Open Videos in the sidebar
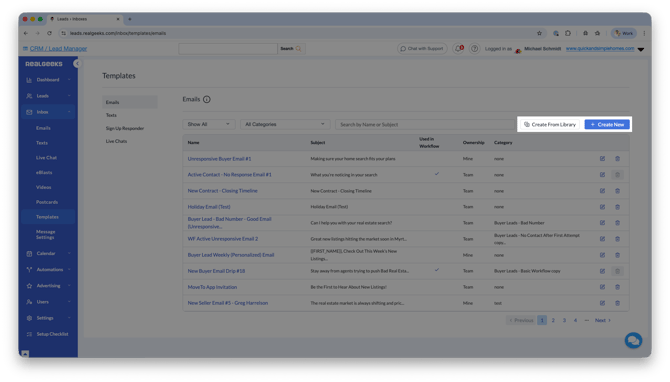 pyautogui.click(x=44, y=187)
